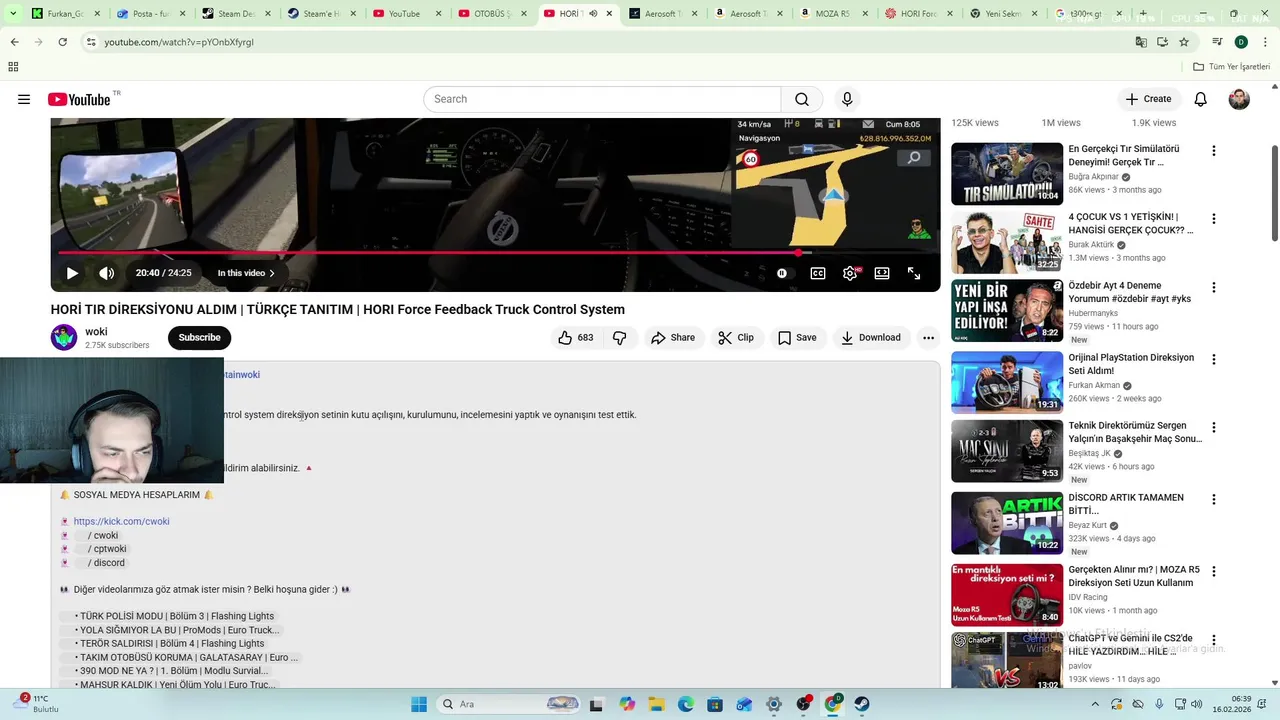
Task: Open options for 'DİSCORD ARTIK TAMAMEN BİTTİ'
Action: point(1213,500)
